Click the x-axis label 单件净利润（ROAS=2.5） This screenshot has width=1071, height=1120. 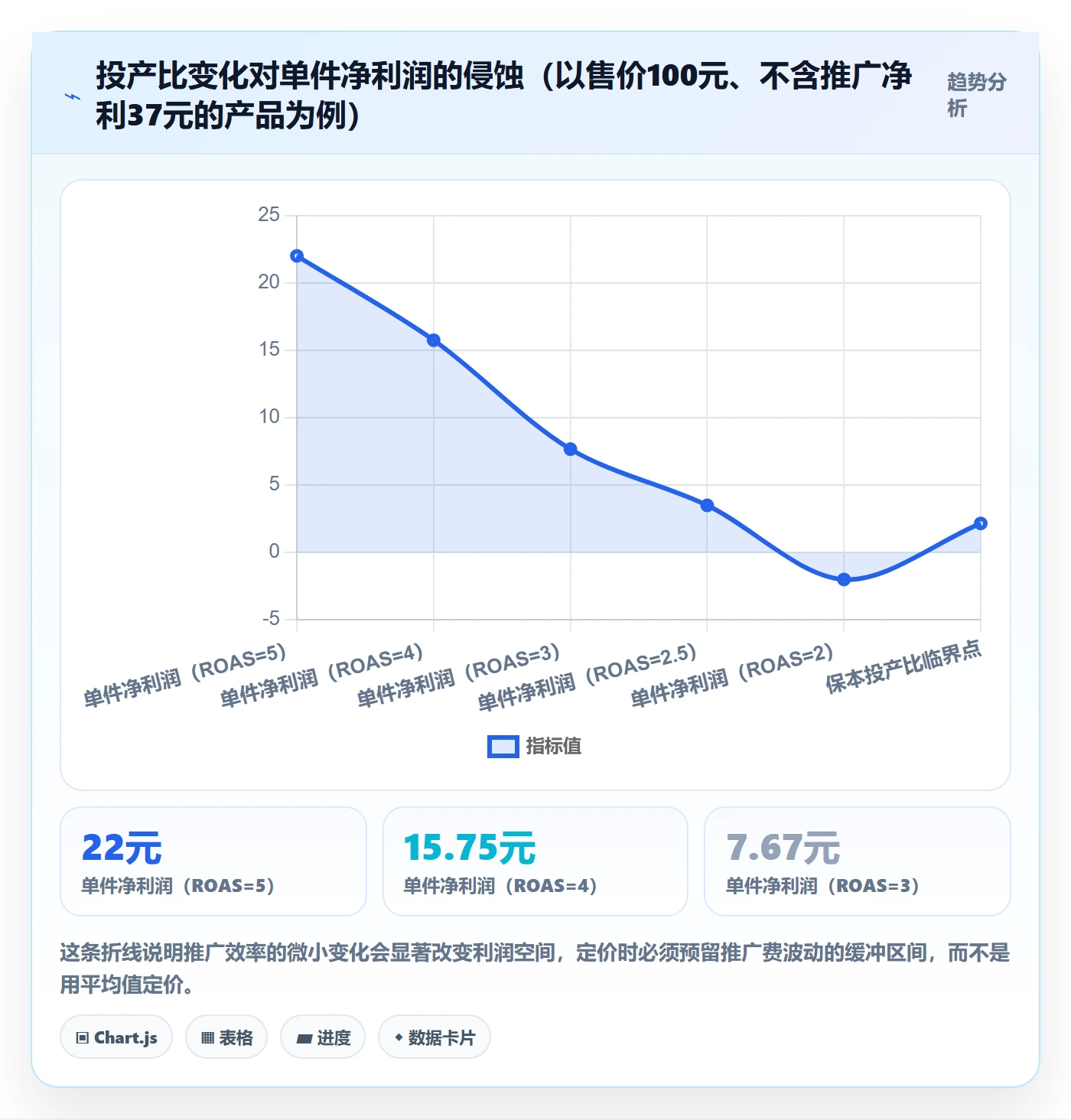[588, 677]
